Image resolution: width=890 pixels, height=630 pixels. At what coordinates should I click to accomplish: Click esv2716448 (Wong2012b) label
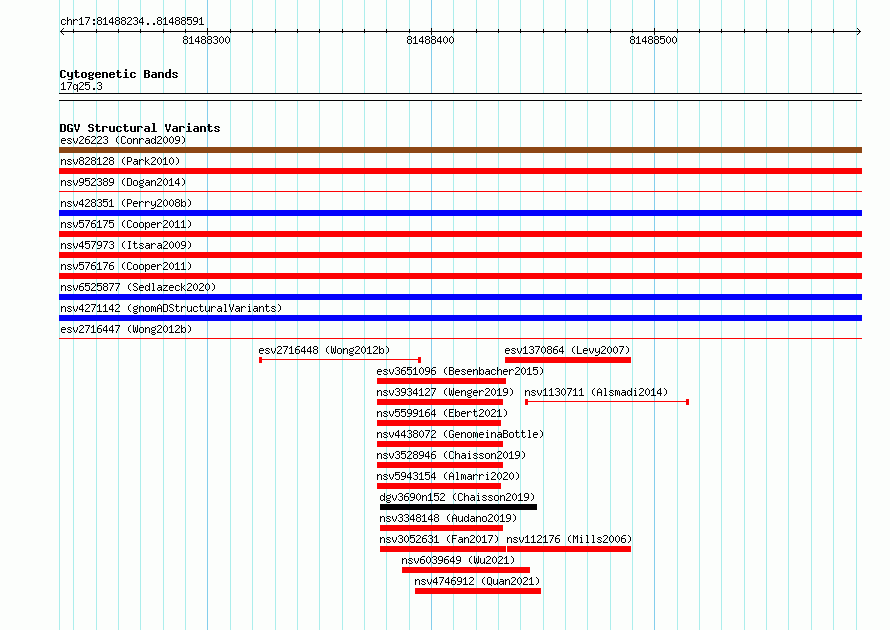[324, 350]
